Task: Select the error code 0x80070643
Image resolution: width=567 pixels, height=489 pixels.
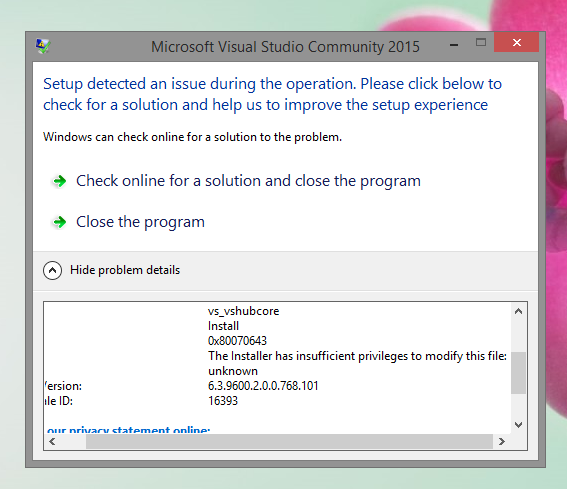Action: pyautogui.click(x=237, y=341)
